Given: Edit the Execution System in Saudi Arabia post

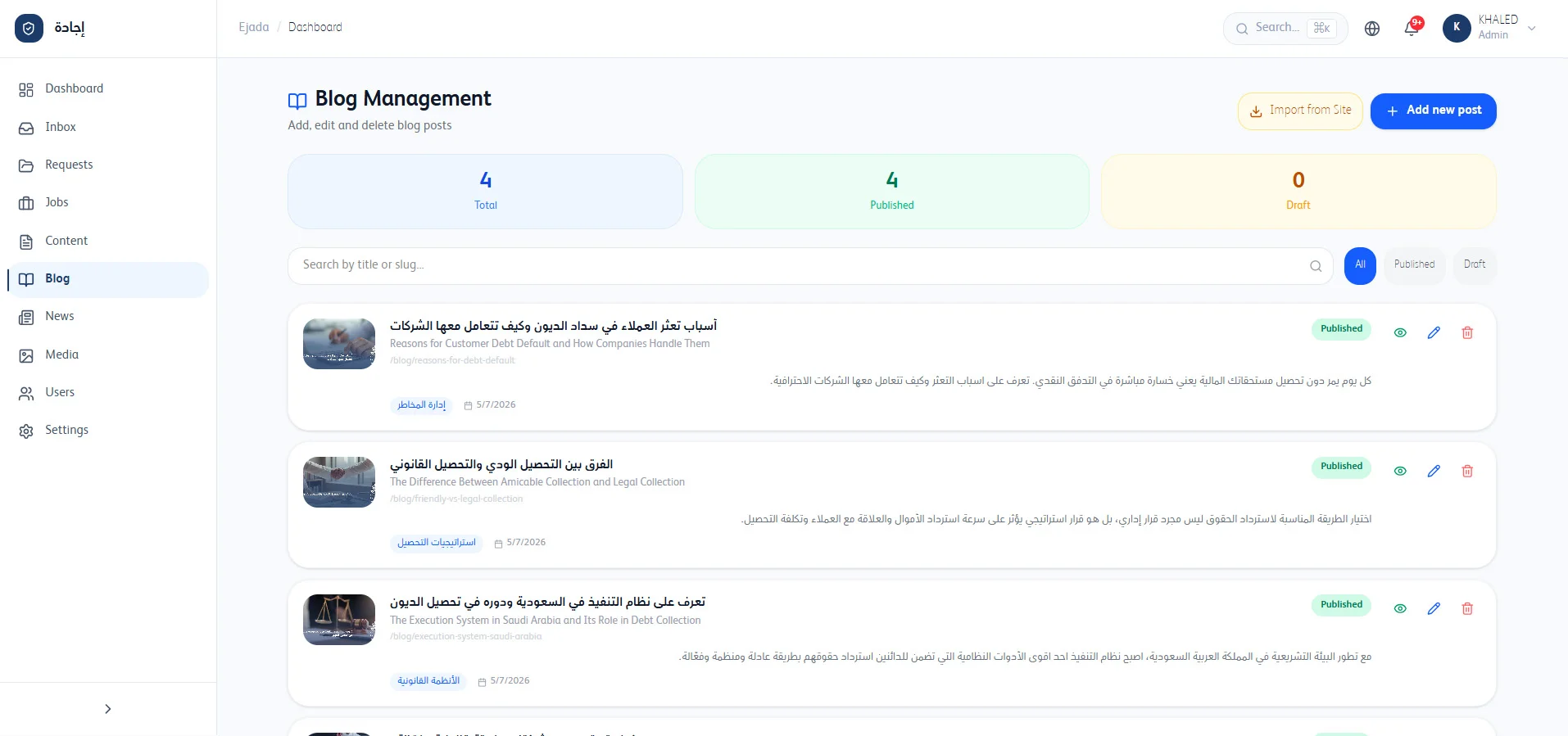Looking at the screenshot, I should (x=1434, y=608).
